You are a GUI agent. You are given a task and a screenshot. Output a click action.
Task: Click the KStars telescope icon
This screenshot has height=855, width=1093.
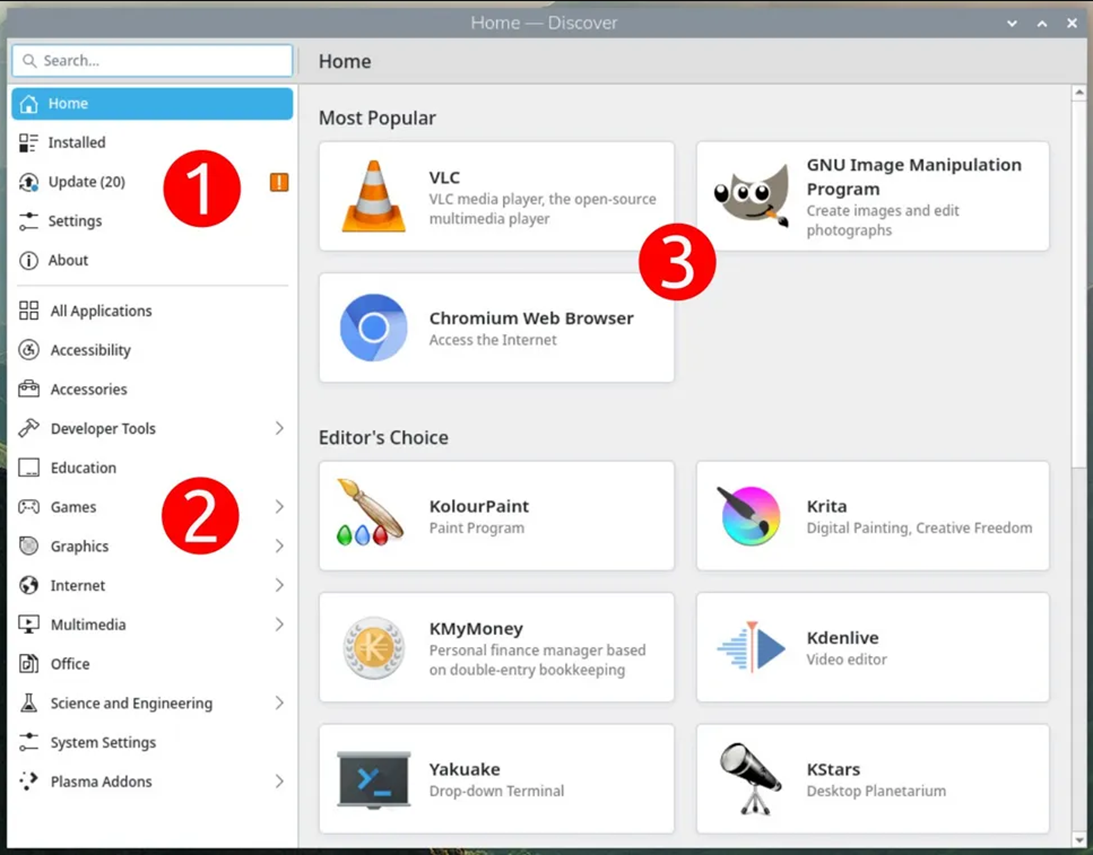pos(751,779)
